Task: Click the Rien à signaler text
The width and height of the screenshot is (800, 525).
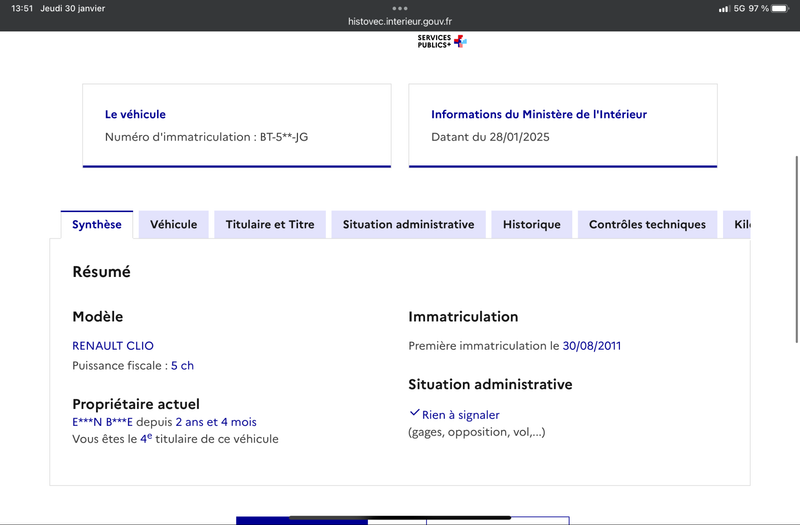Action: tap(461, 415)
